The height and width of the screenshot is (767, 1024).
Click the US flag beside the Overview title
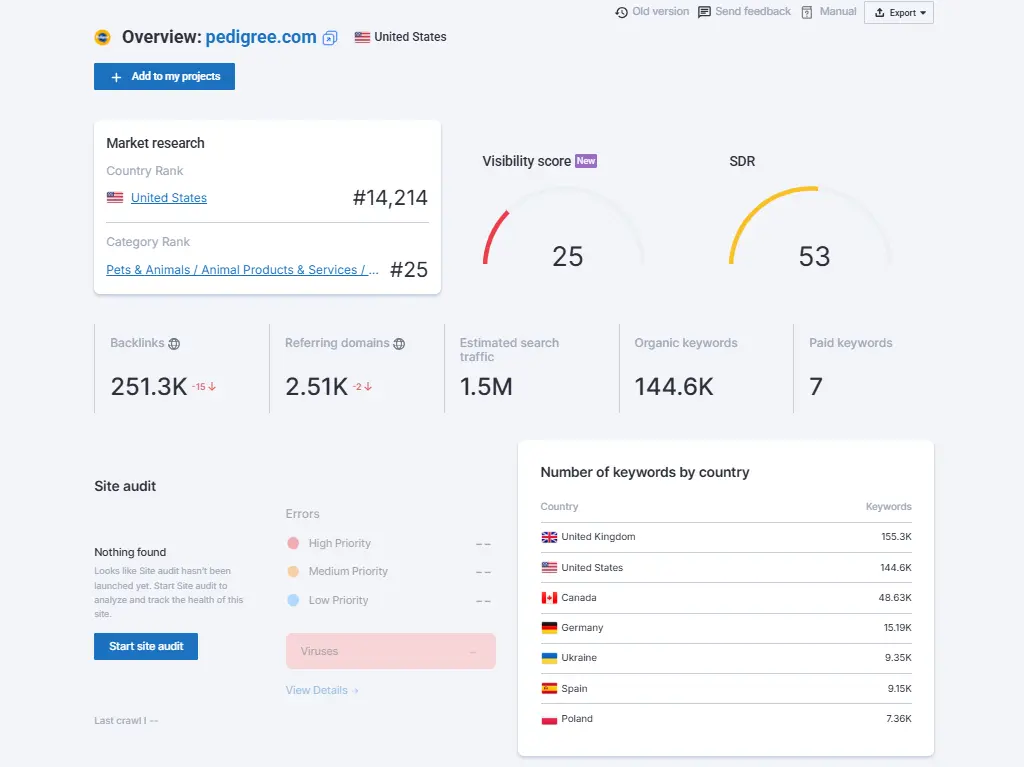[362, 37]
